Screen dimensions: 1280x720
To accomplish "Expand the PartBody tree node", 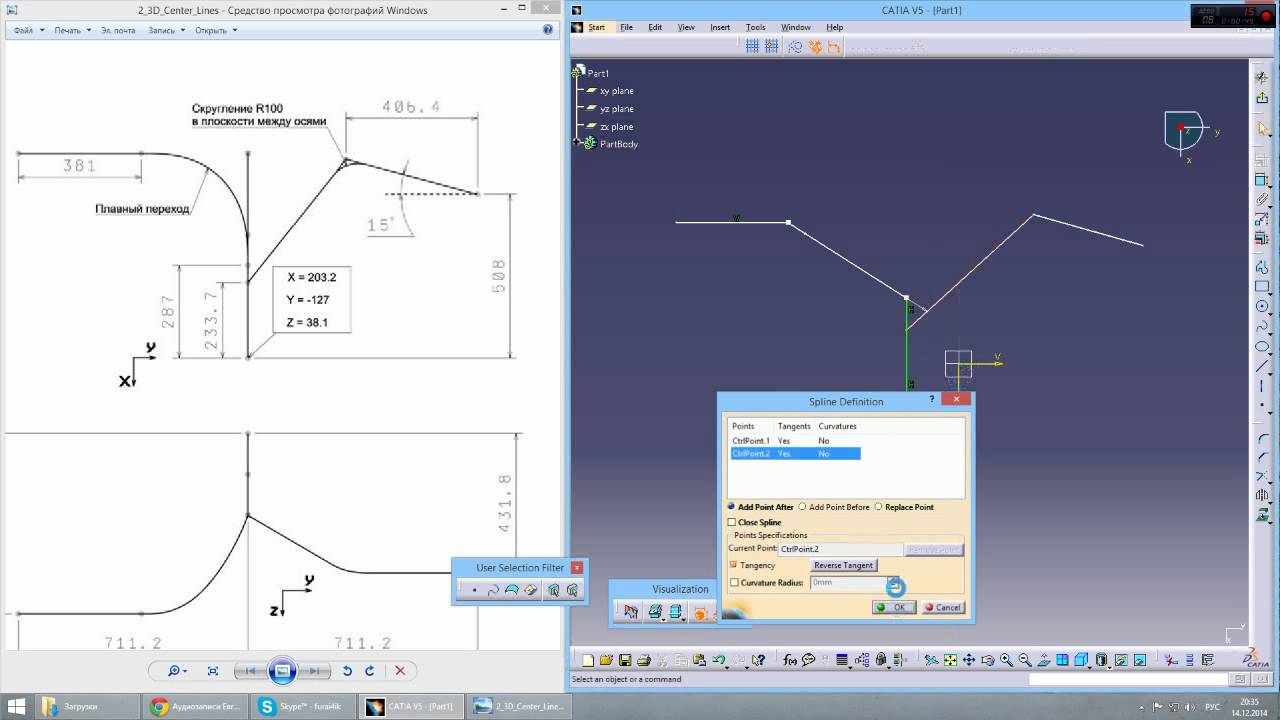I will [x=577, y=143].
